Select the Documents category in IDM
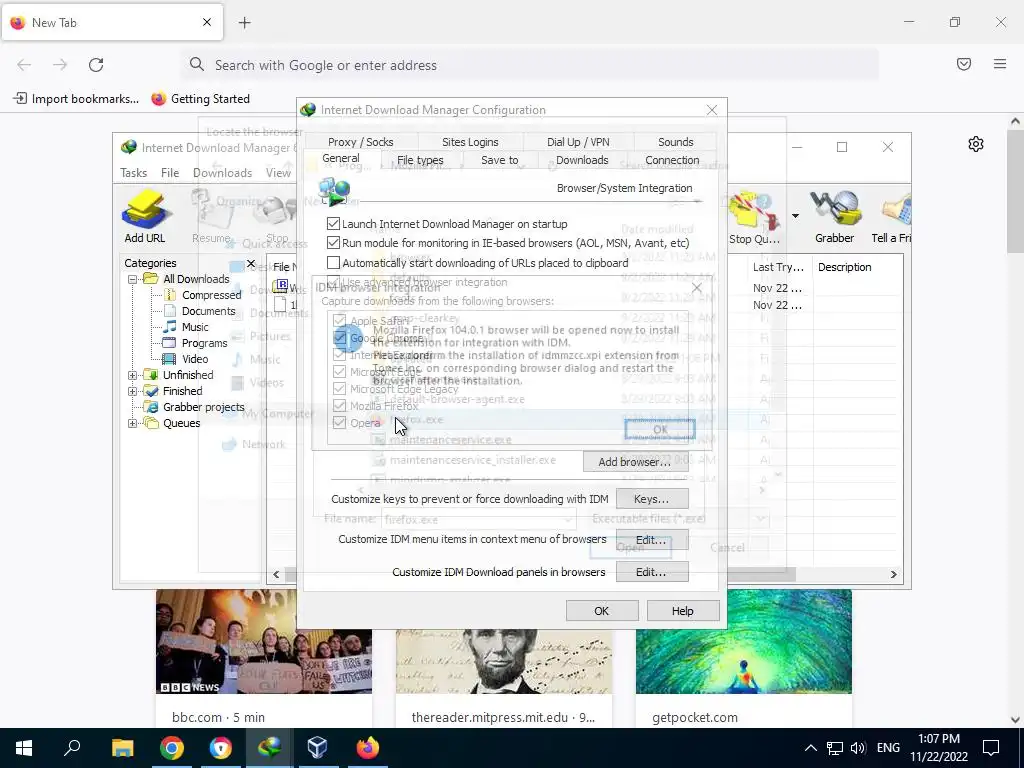Viewport: 1024px width, 768px height. 208,311
